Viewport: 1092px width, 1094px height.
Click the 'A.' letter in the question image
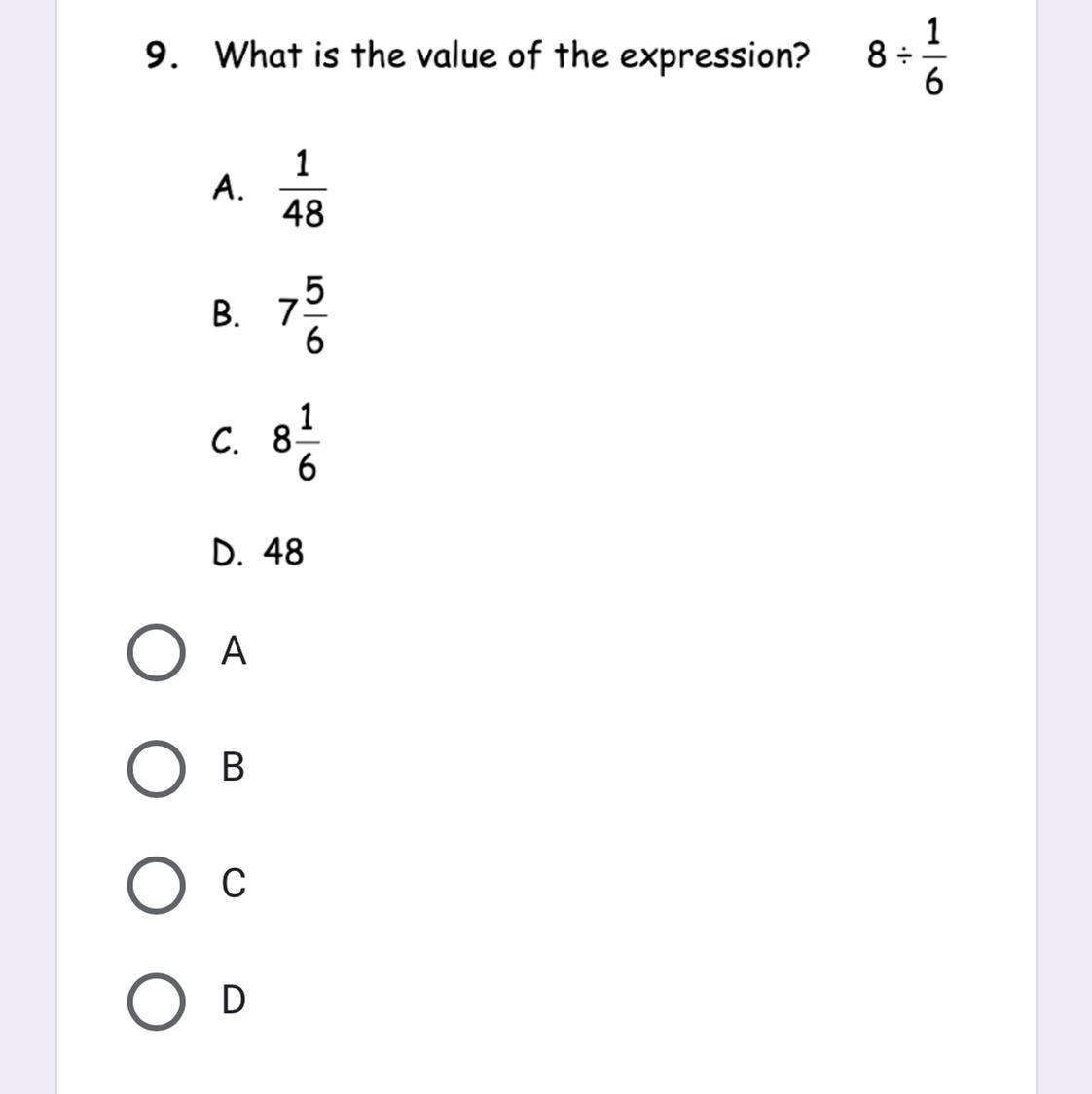pyautogui.click(x=229, y=187)
